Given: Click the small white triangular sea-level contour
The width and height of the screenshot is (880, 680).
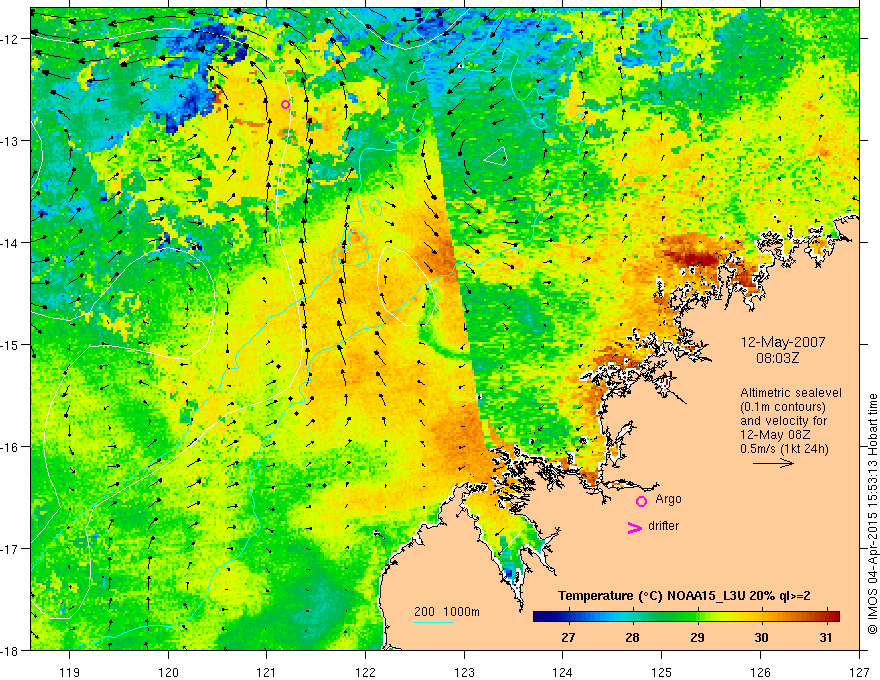Looking at the screenshot, I should [x=497, y=155].
